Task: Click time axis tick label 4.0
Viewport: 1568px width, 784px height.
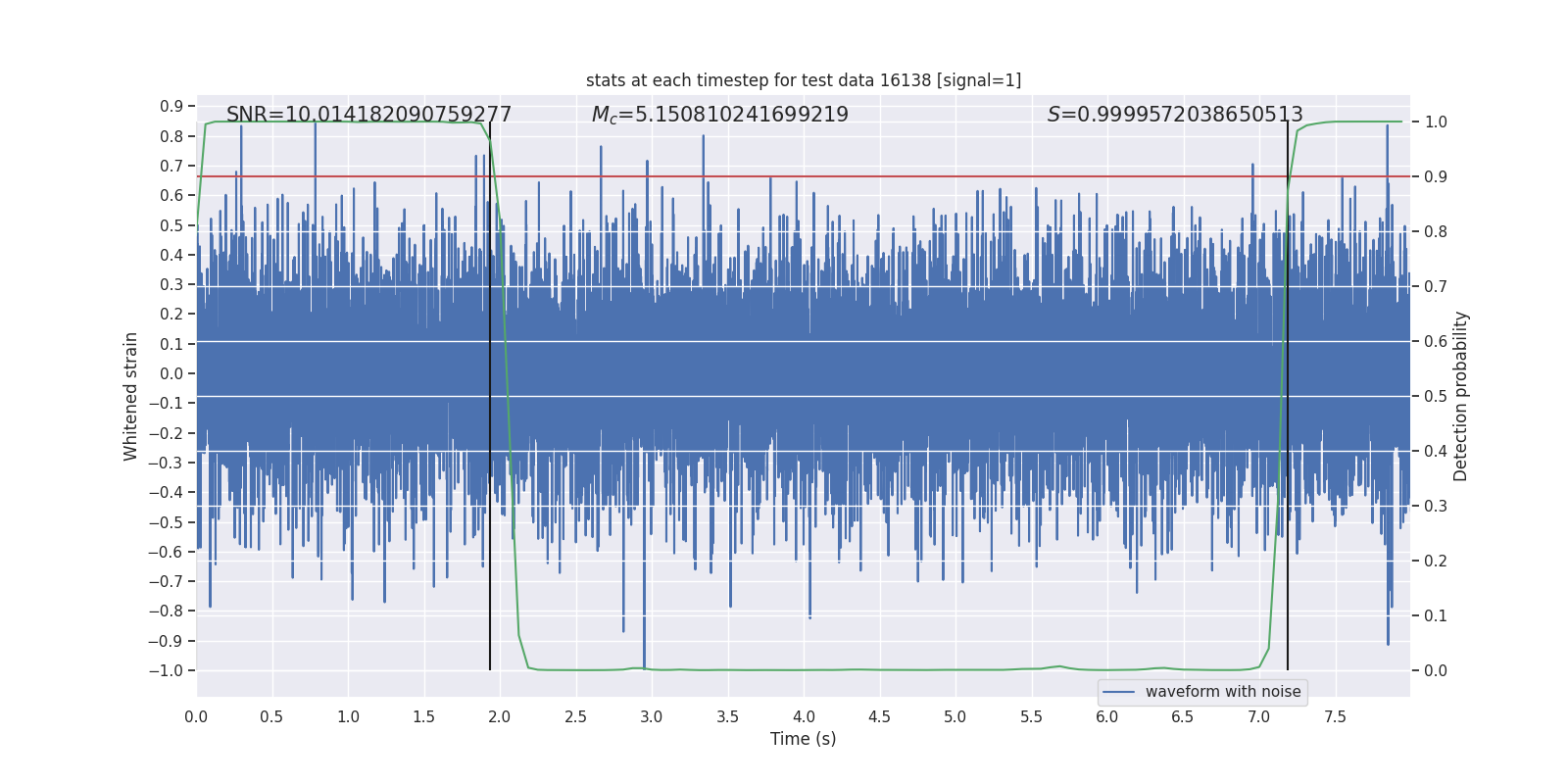Action: 804,716
